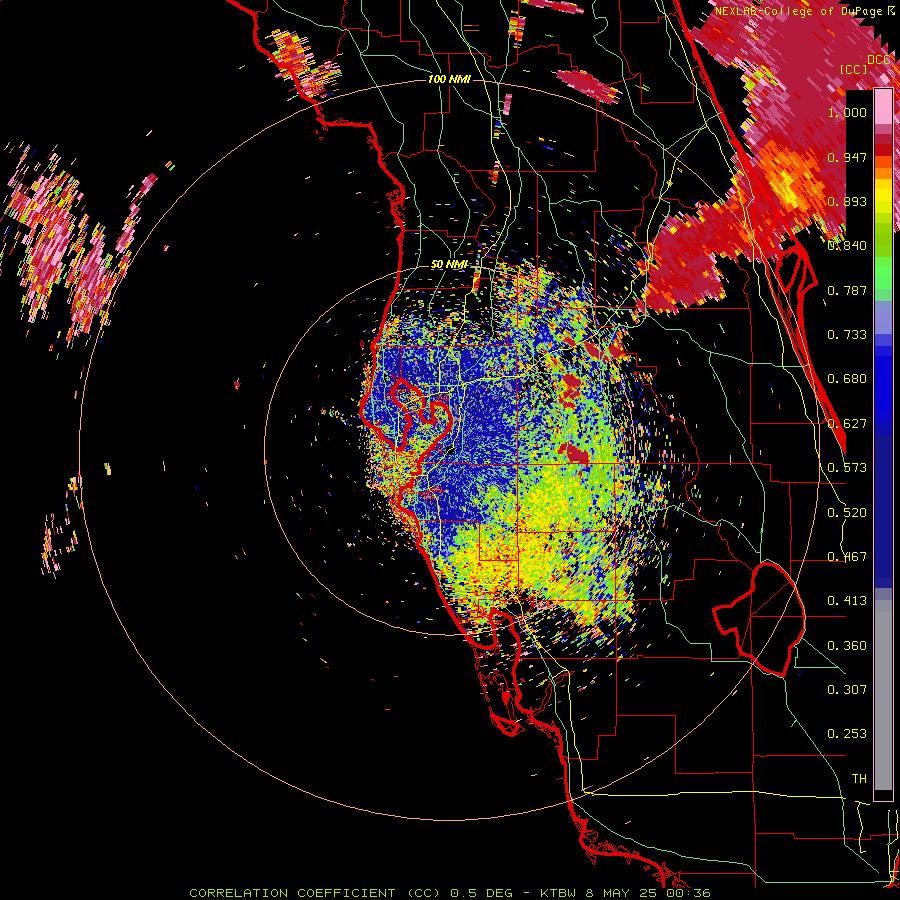Pick the pink top segment of color bar
Viewport: 900px width, 900px height.
click(x=883, y=107)
